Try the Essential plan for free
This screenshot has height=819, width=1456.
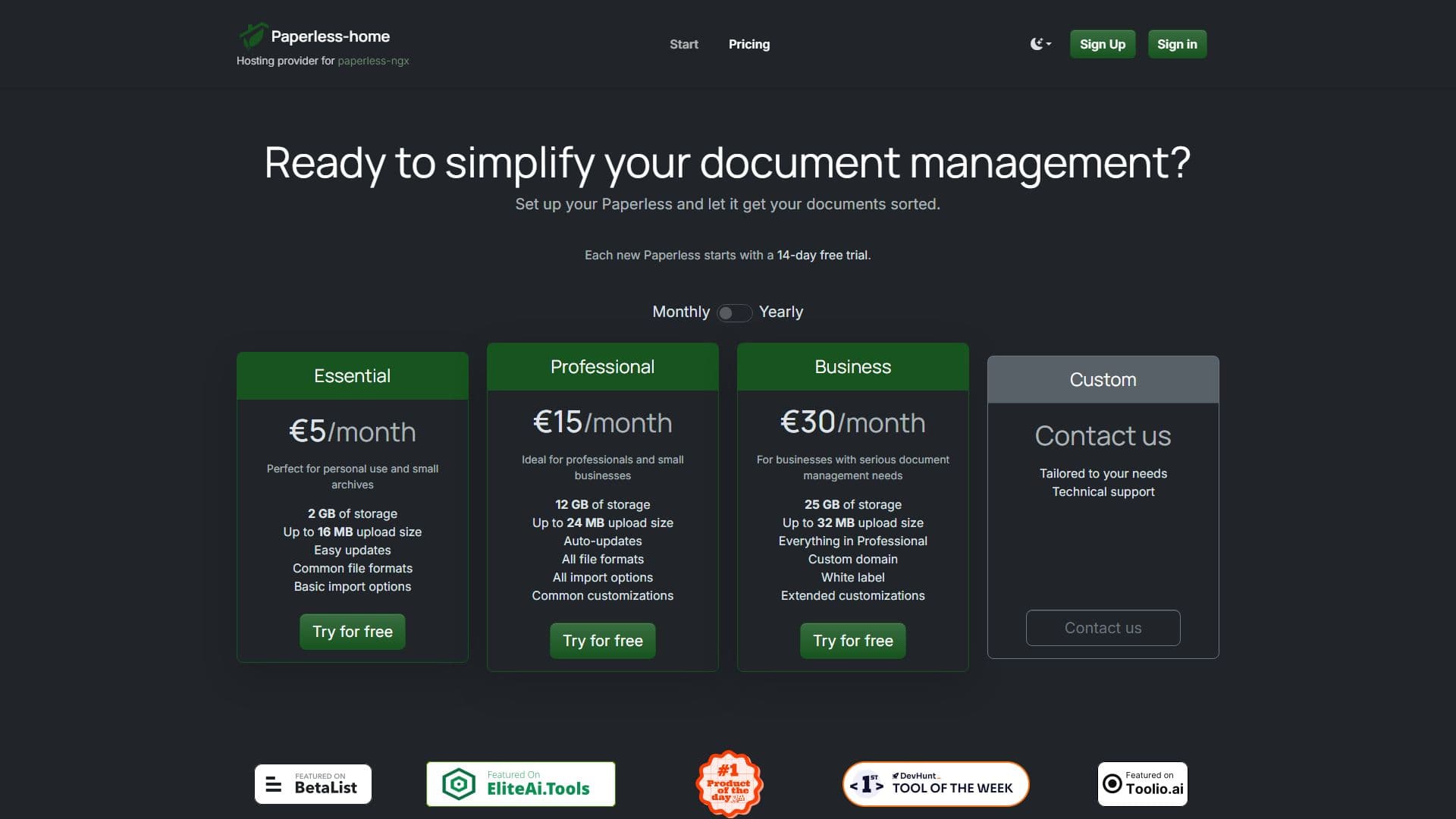(x=353, y=632)
